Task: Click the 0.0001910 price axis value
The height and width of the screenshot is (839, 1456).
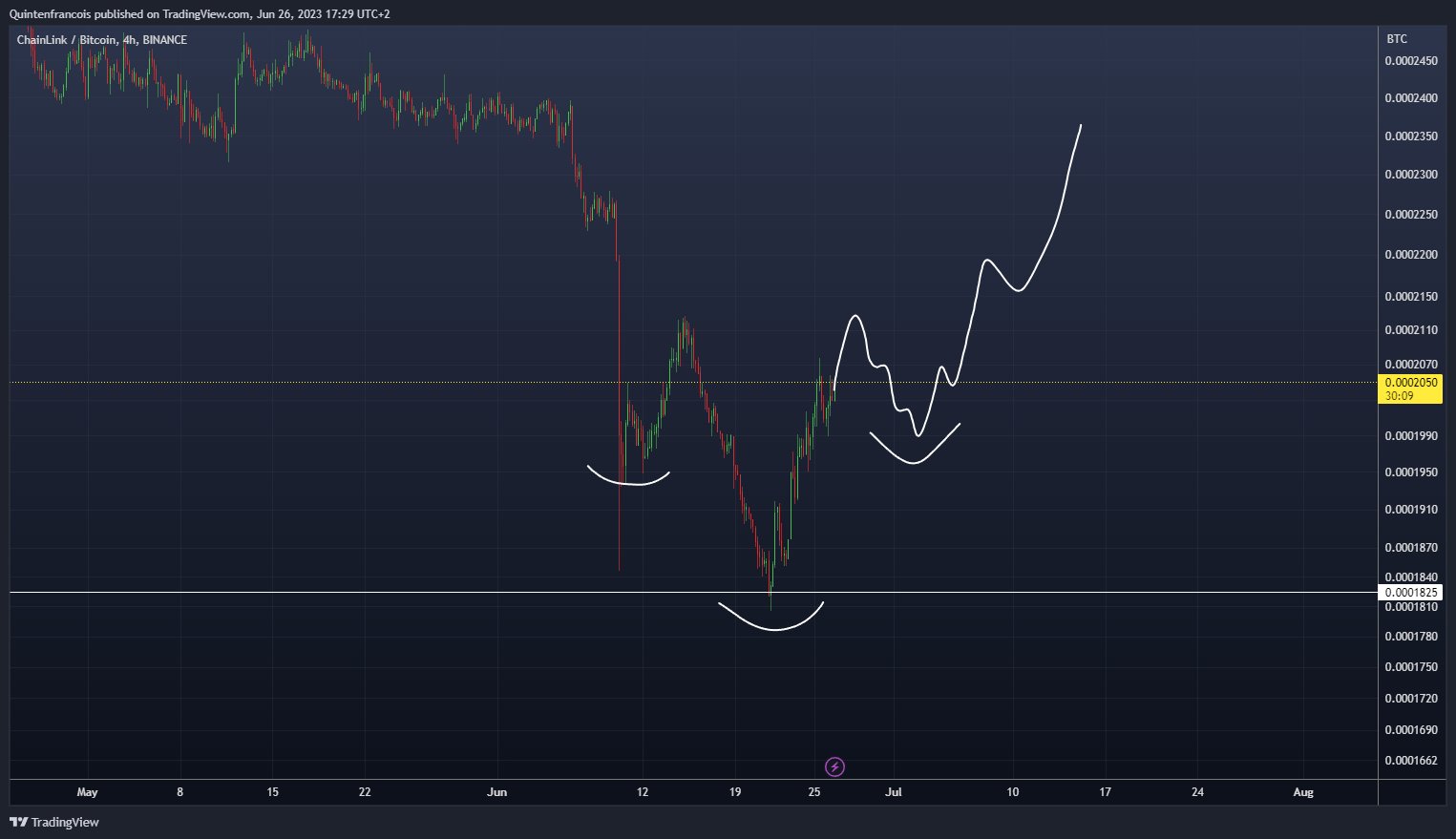Action: tap(1411, 510)
